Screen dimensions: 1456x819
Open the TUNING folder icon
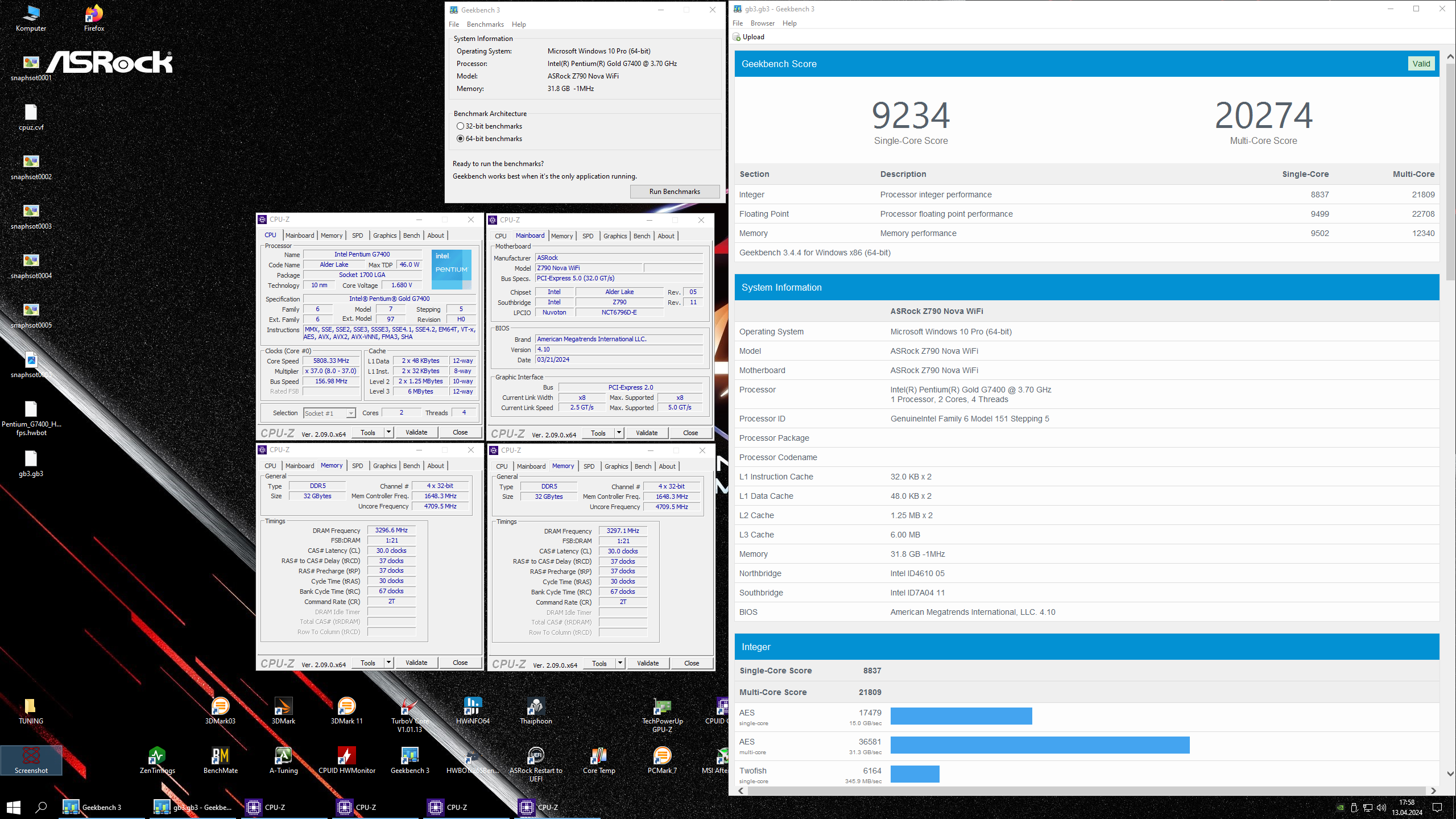point(31,712)
